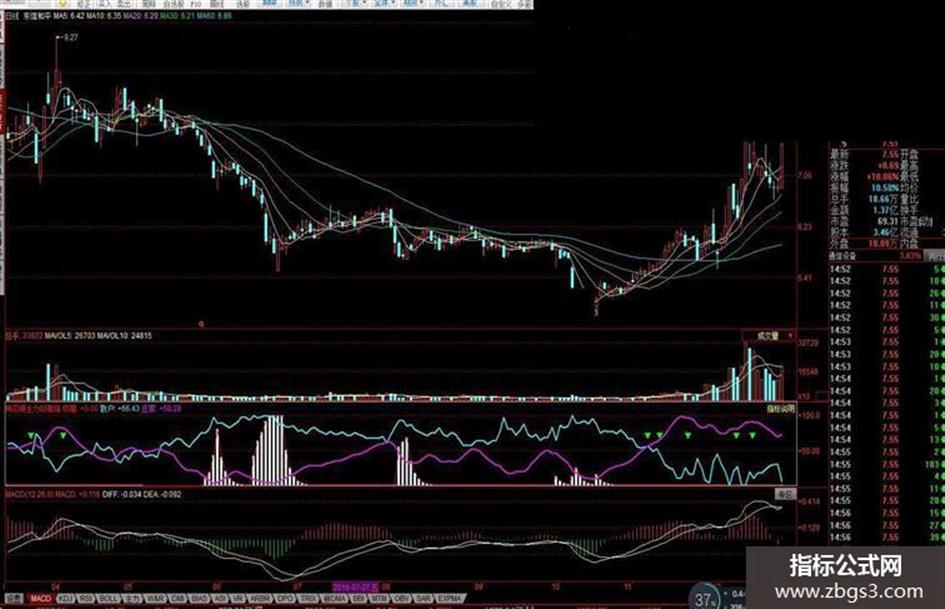Click the 10.89万 outer volume value
This screenshot has width=945, height=609.
883,244
